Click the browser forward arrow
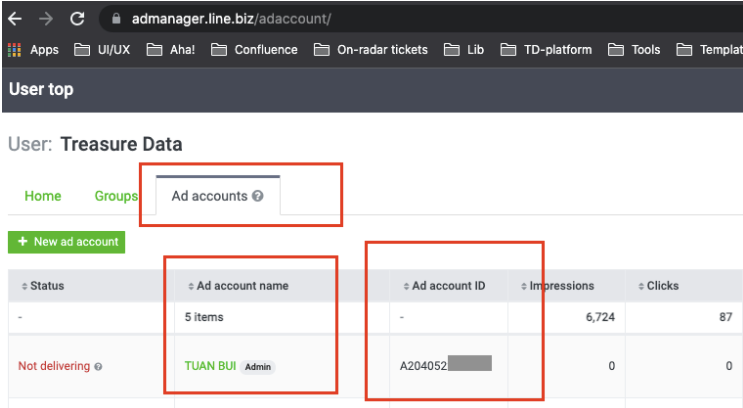 45,19
